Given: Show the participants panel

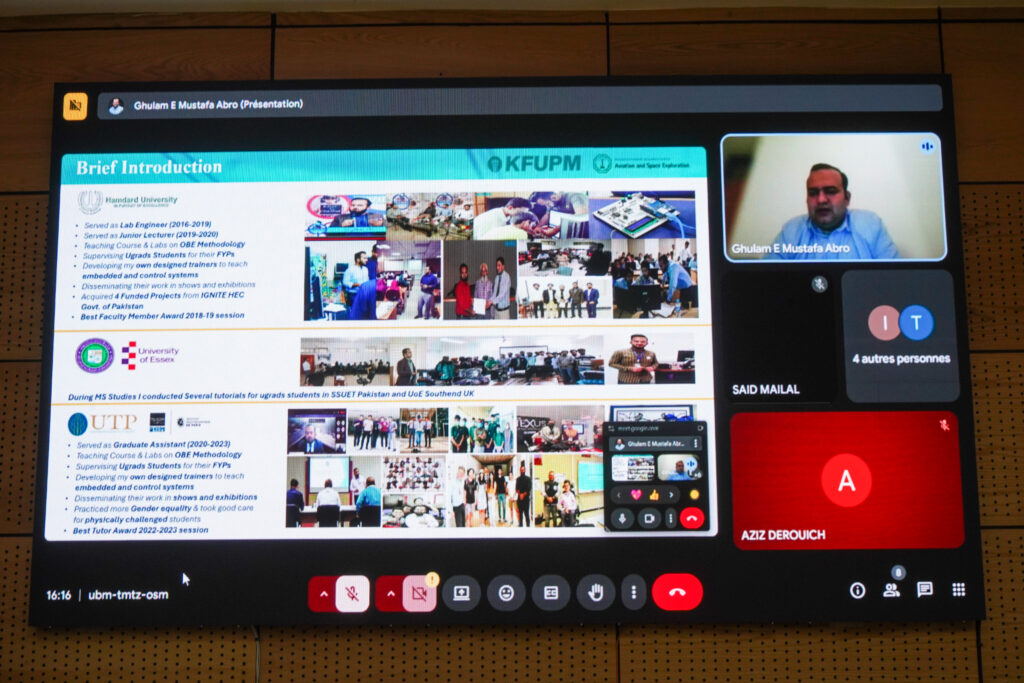Looking at the screenshot, I should (x=891, y=590).
